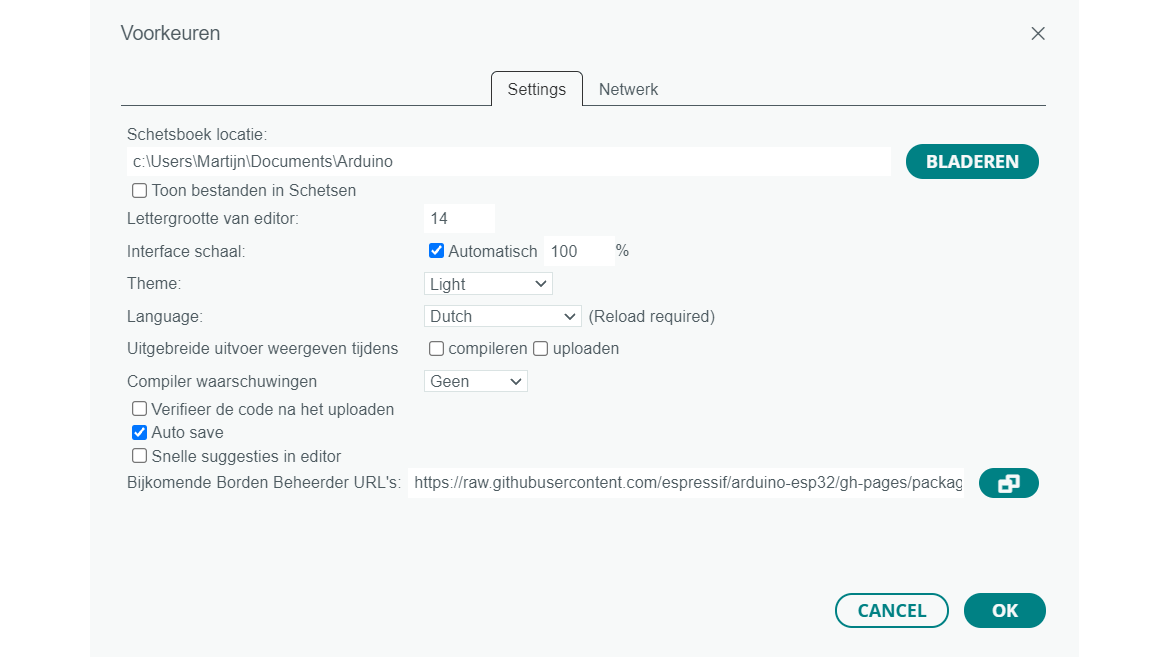Image resolution: width=1168 pixels, height=657 pixels.
Task: Disable Automatisch interface scale checkbox
Action: click(436, 251)
